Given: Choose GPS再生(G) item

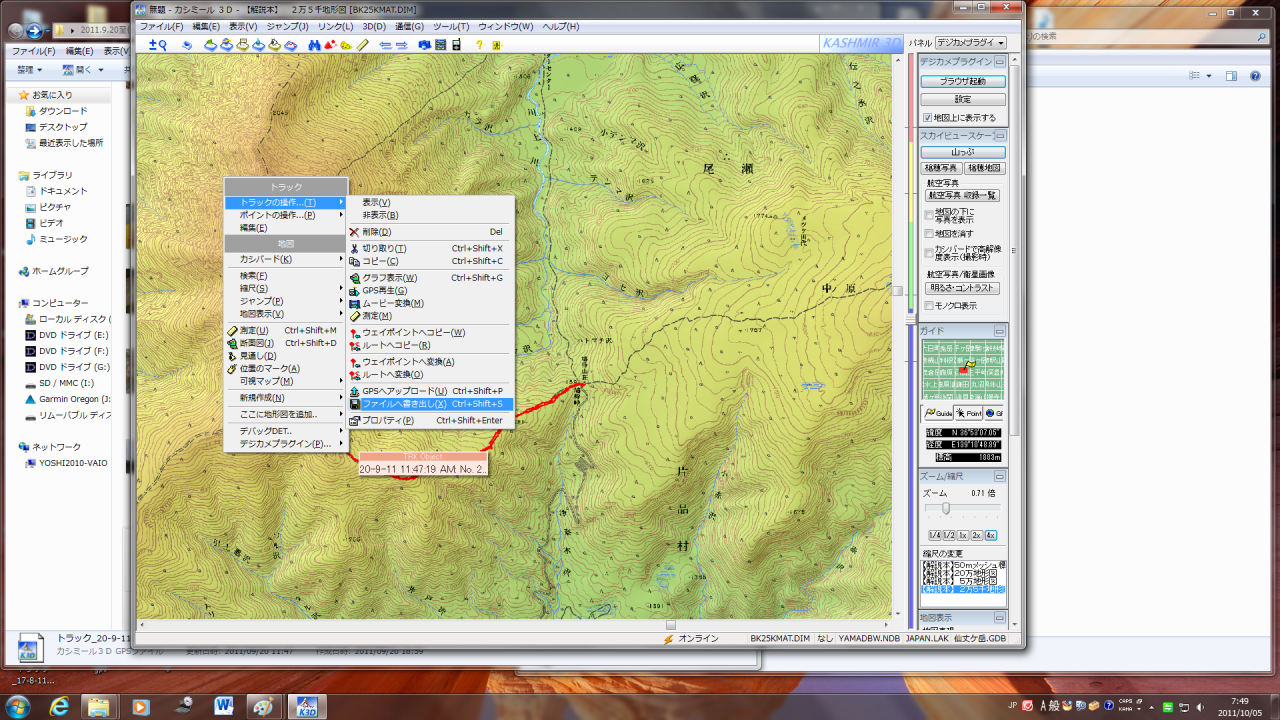Looking at the screenshot, I should tap(430, 290).
